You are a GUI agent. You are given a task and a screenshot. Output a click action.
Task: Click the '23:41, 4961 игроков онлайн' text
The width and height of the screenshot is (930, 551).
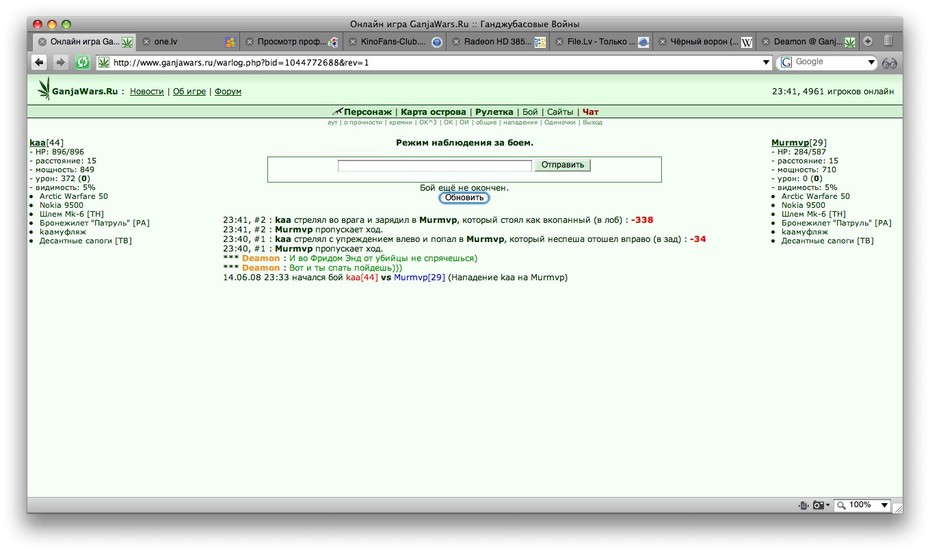[833, 91]
